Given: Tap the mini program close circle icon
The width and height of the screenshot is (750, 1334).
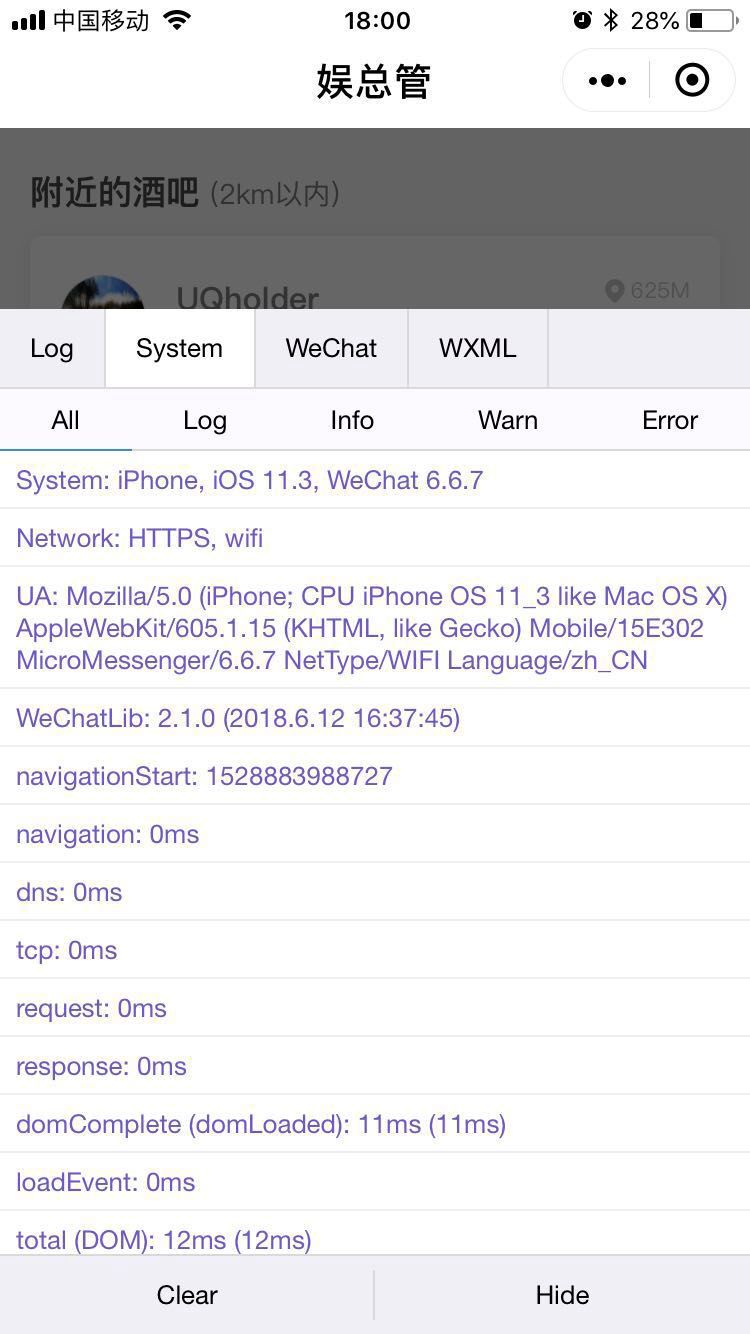Looking at the screenshot, I should pos(692,80).
